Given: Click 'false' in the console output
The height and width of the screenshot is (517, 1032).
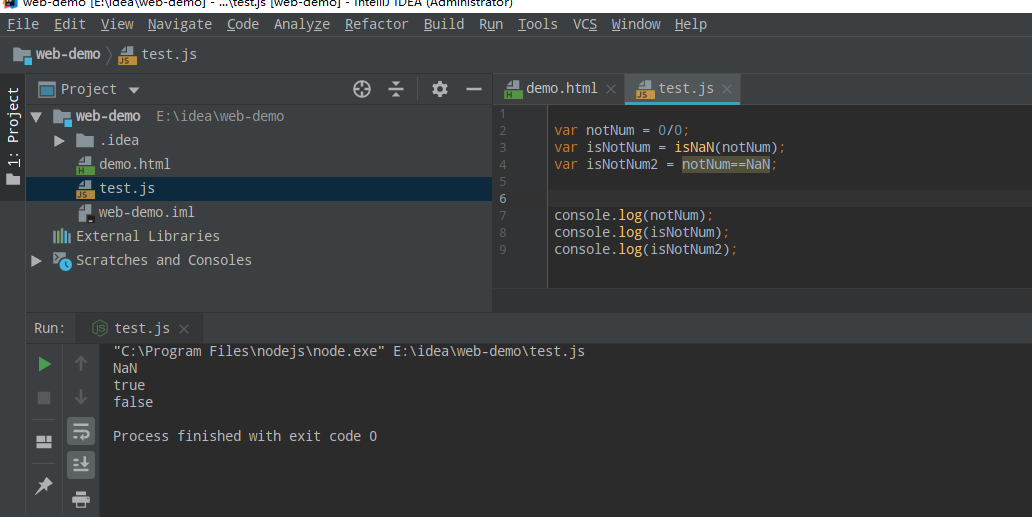Looking at the screenshot, I should pyautogui.click(x=133, y=402).
